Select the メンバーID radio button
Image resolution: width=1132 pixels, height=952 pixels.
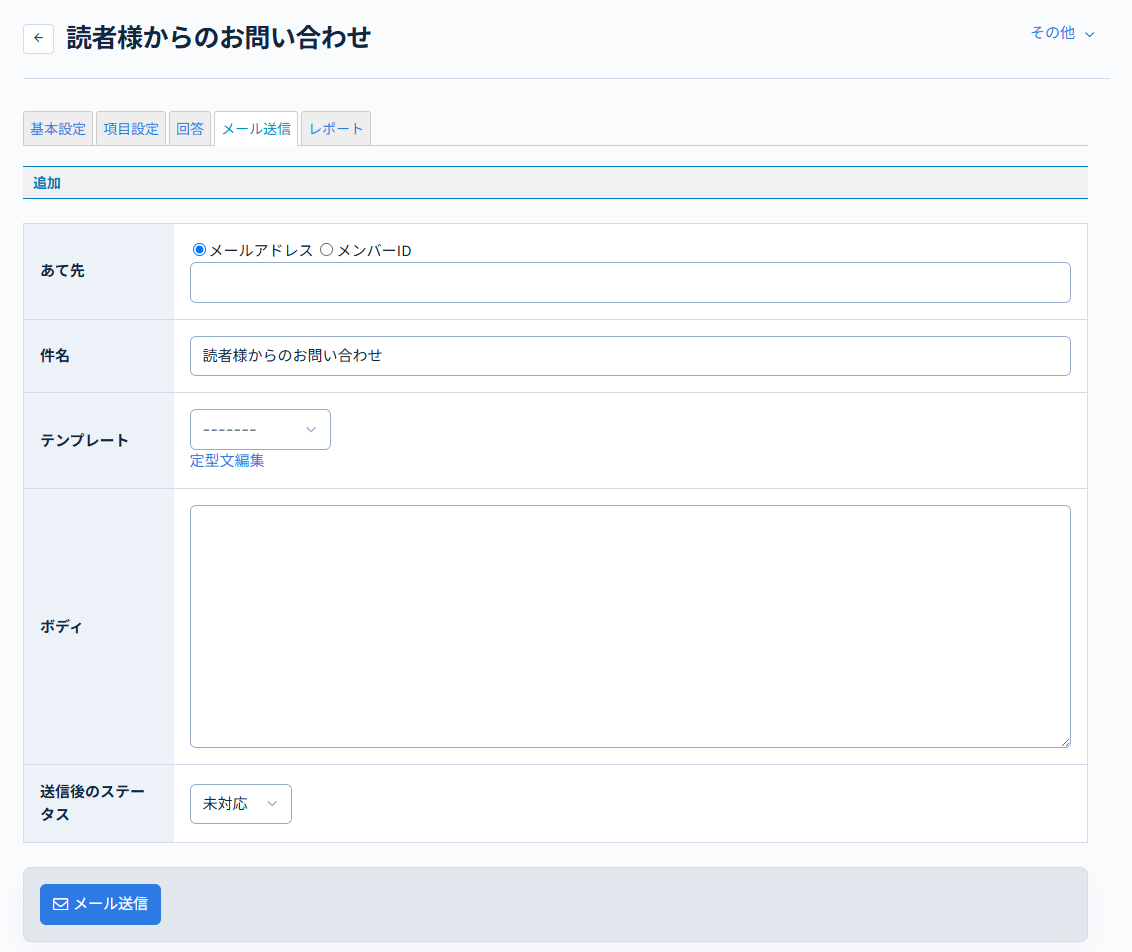(326, 250)
